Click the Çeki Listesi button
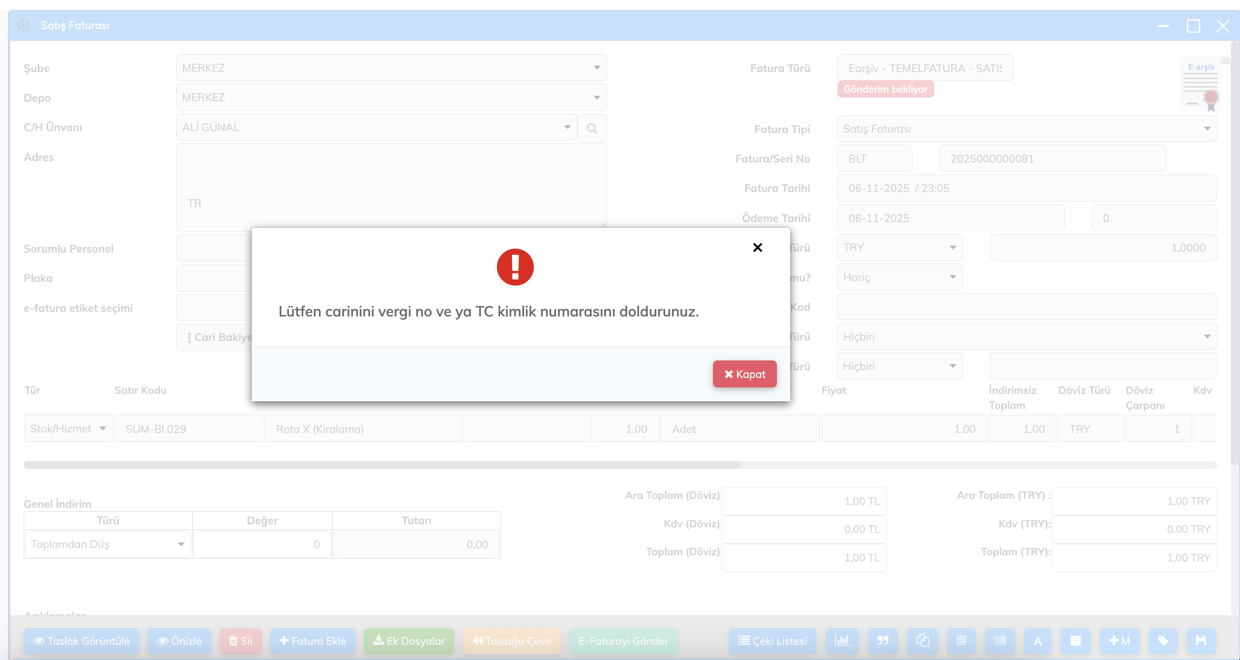The image size is (1240, 660). 772,641
